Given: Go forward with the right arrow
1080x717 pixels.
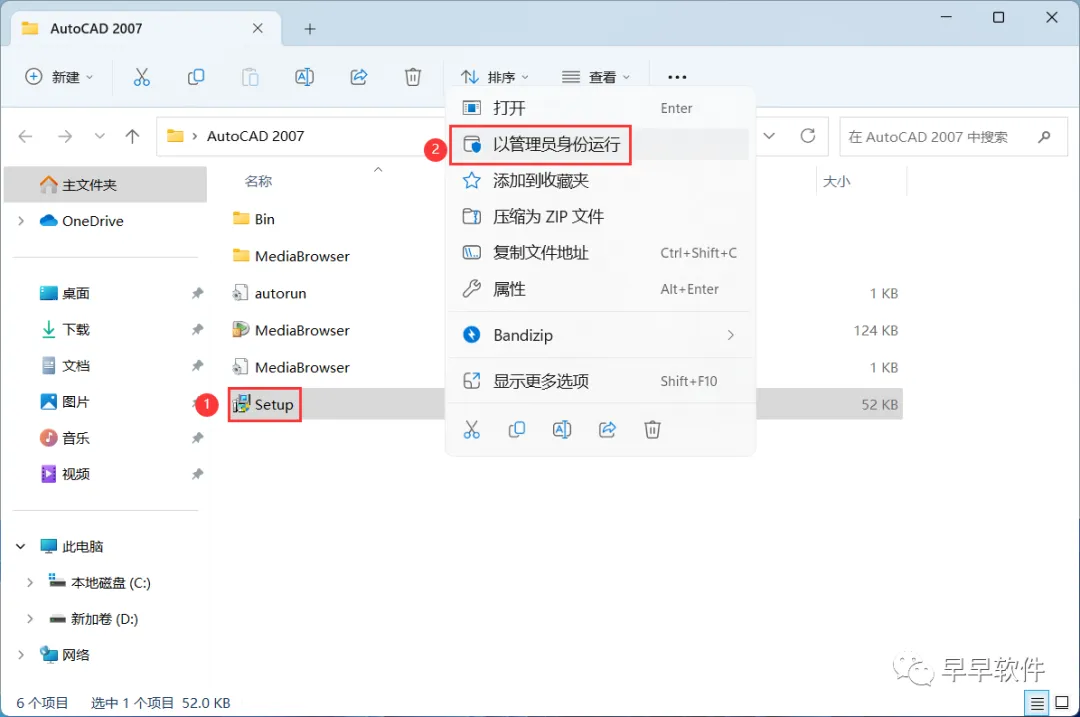Looking at the screenshot, I should coord(65,136).
